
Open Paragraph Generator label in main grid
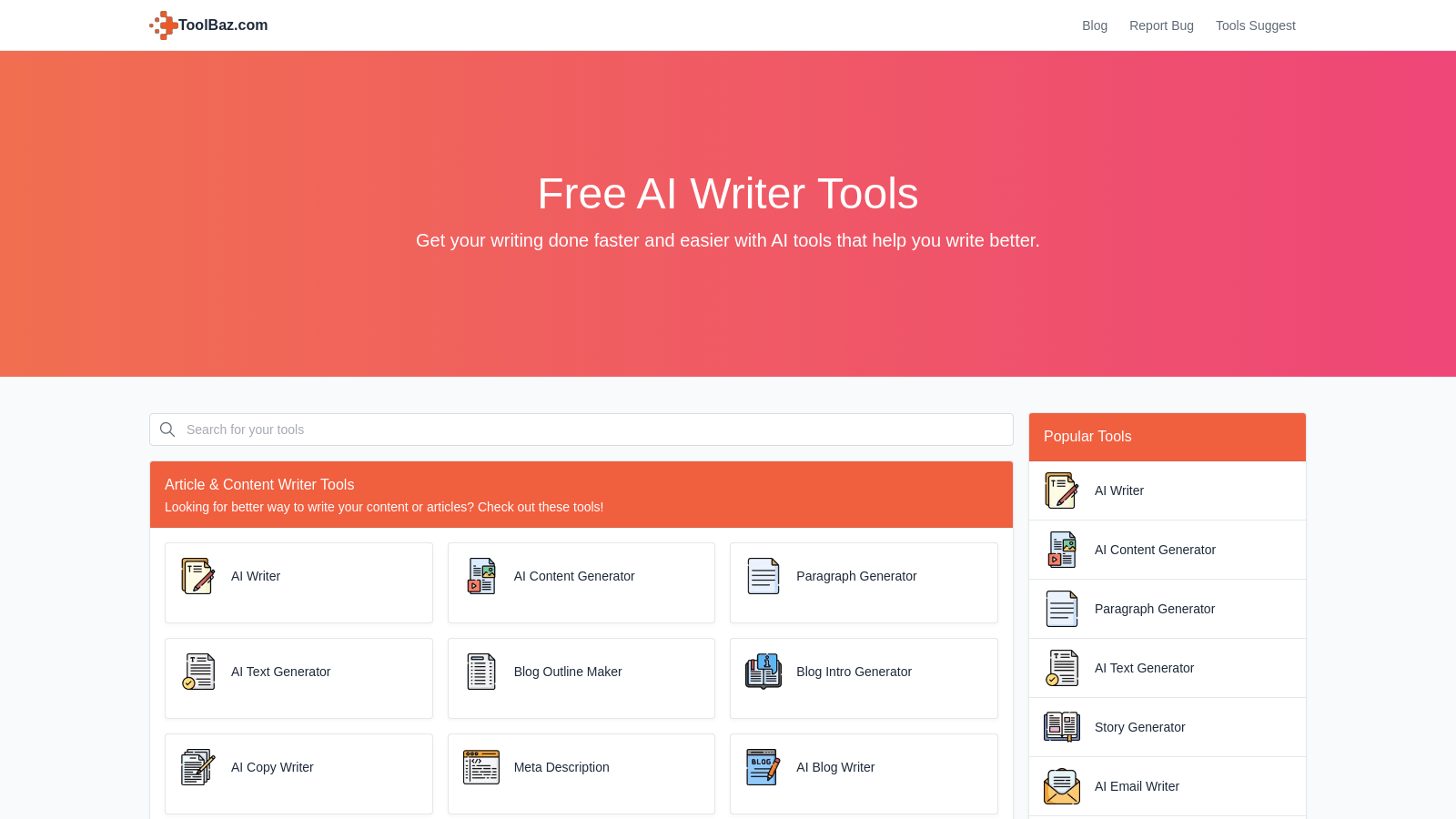[x=856, y=576]
